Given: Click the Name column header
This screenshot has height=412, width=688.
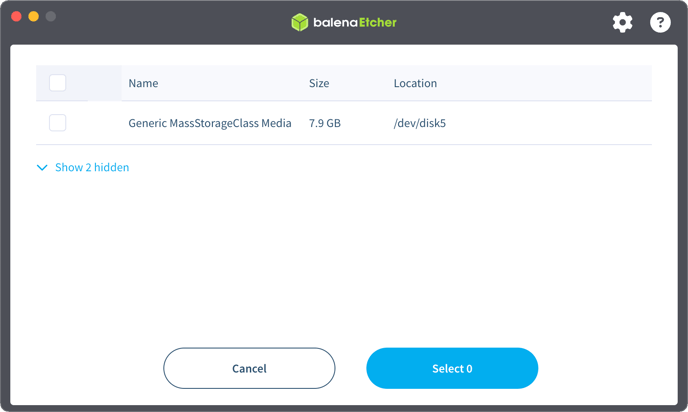Looking at the screenshot, I should [143, 83].
